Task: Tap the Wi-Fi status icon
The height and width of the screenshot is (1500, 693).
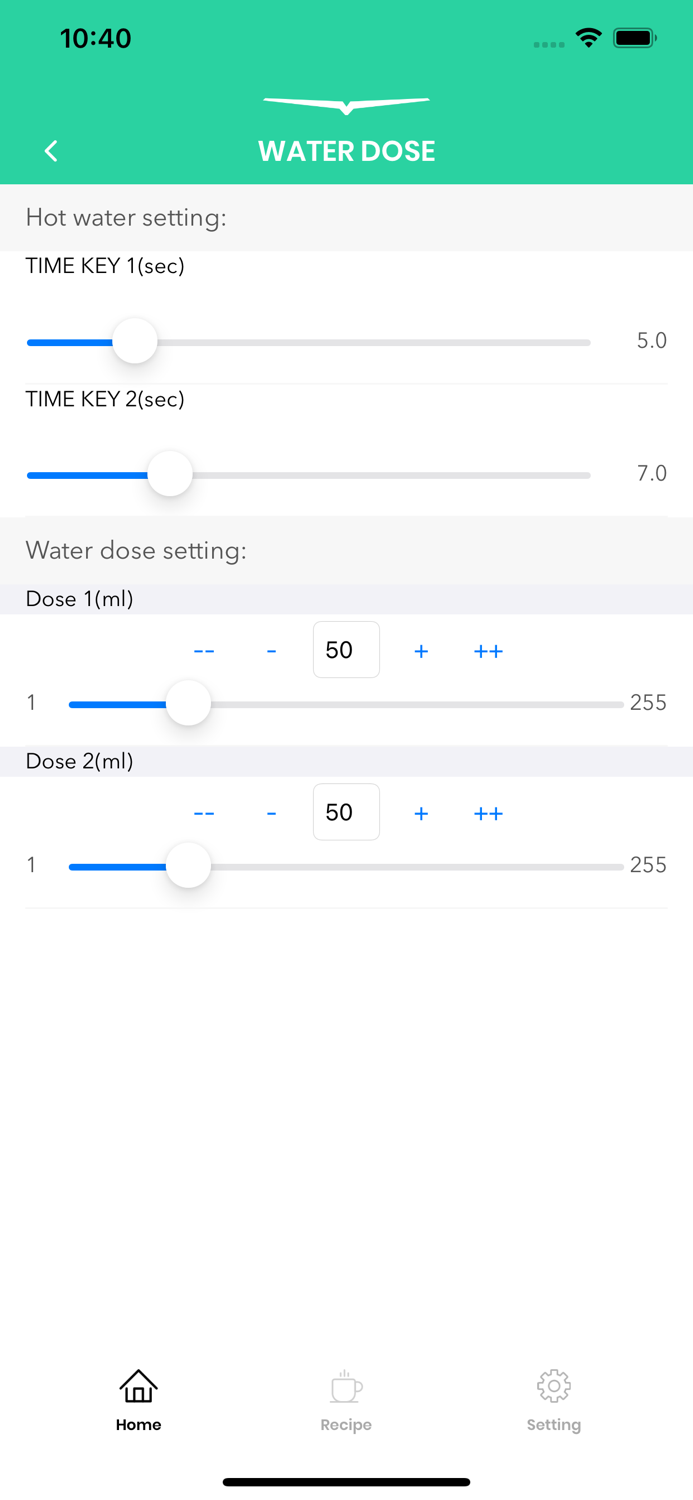Action: click(x=588, y=39)
